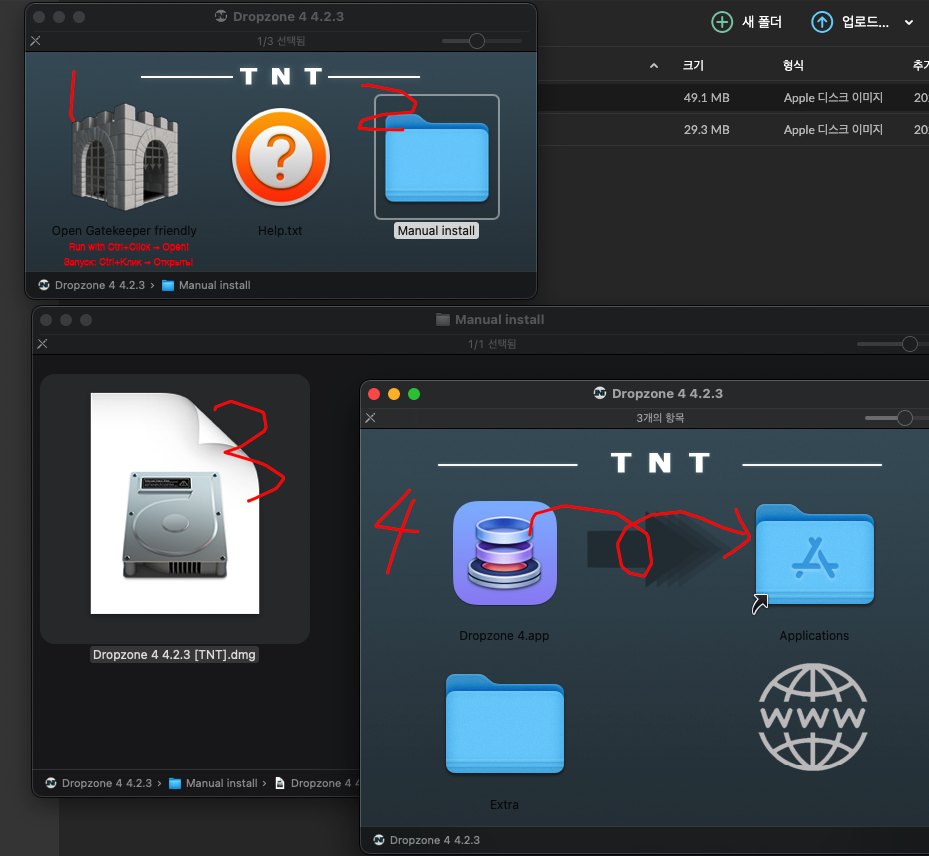Image resolution: width=929 pixels, height=856 pixels.
Task: Click the new folder plus icon
Action: pyautogui.click(x=722, y=23)
